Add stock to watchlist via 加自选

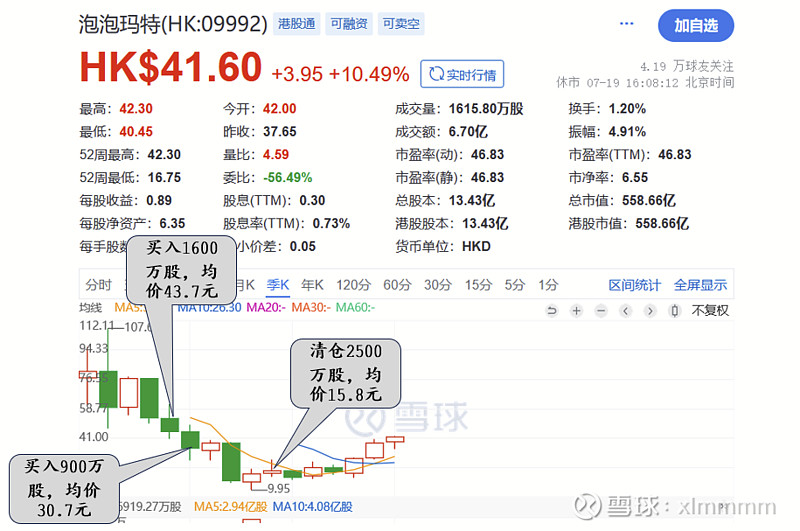696,26
